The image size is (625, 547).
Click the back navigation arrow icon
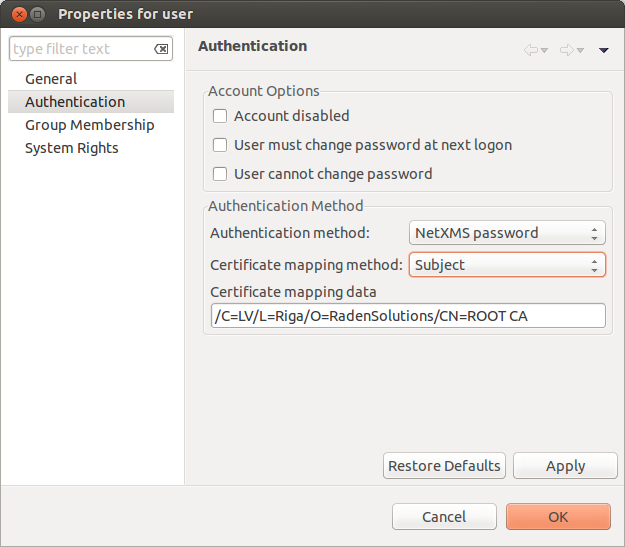(x=530, y=49)
